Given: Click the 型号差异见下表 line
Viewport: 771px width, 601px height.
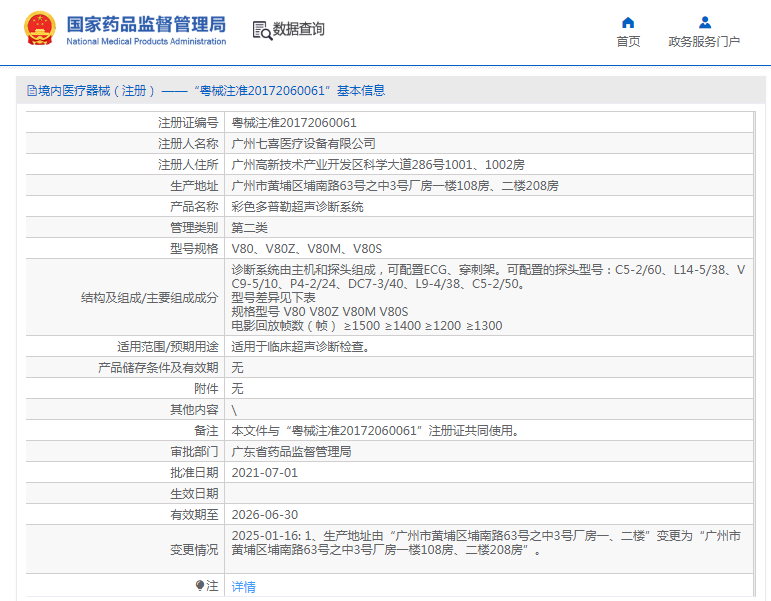Looking at the screenshot, I should (x=273, y=298).
